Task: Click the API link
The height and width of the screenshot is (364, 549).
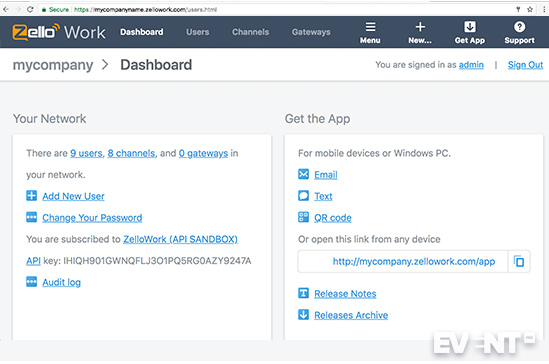Action: pyautogui.click(x=33, y=261)
